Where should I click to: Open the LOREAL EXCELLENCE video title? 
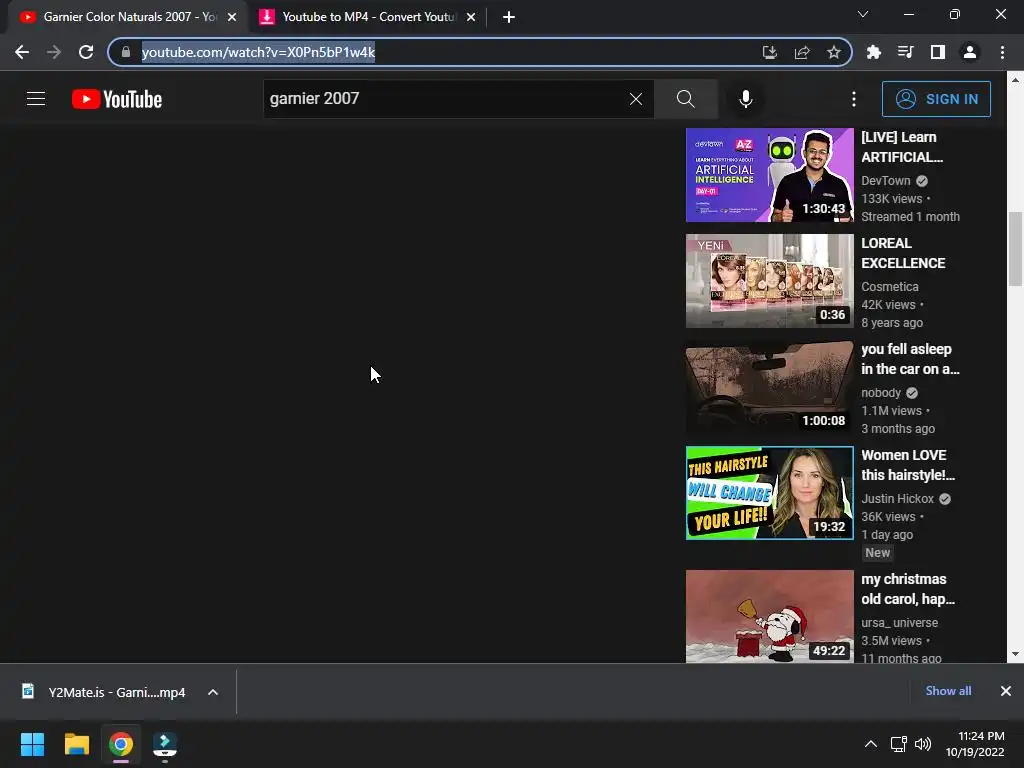(903, 253)
